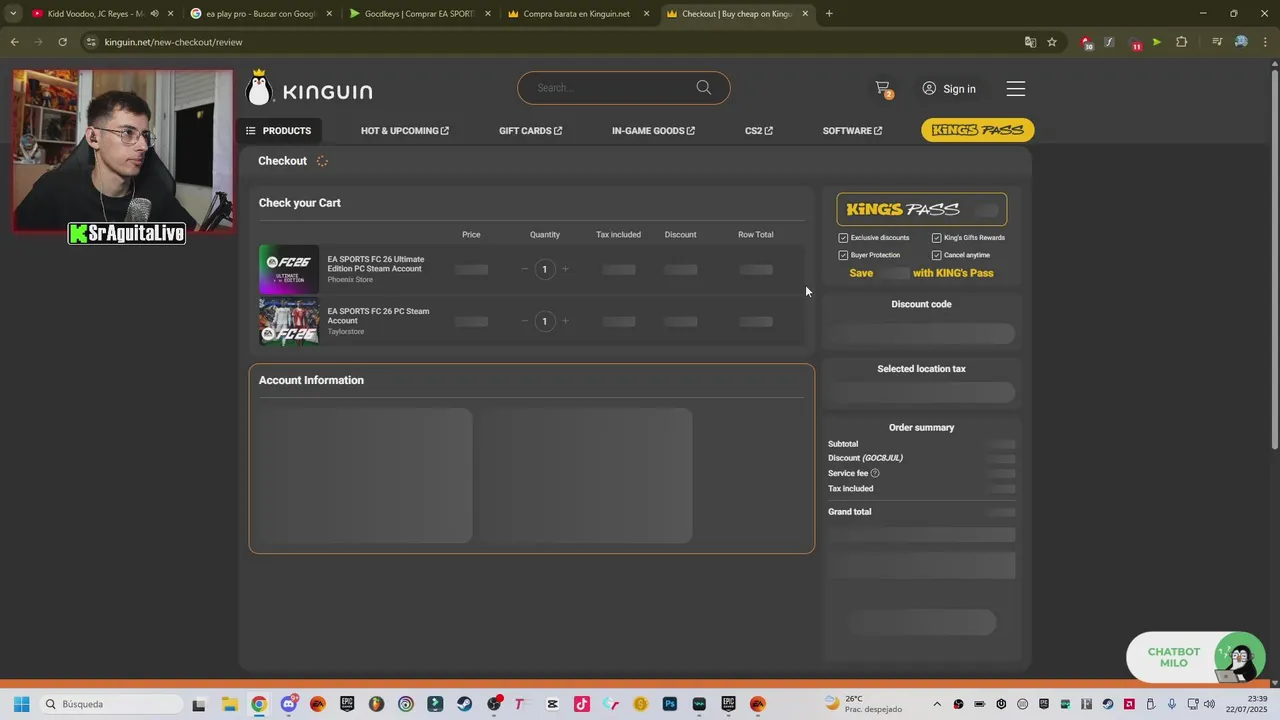Open Steam from the taskbar
The height and width of the screenshot is (720, 1280).
[464, 704]
